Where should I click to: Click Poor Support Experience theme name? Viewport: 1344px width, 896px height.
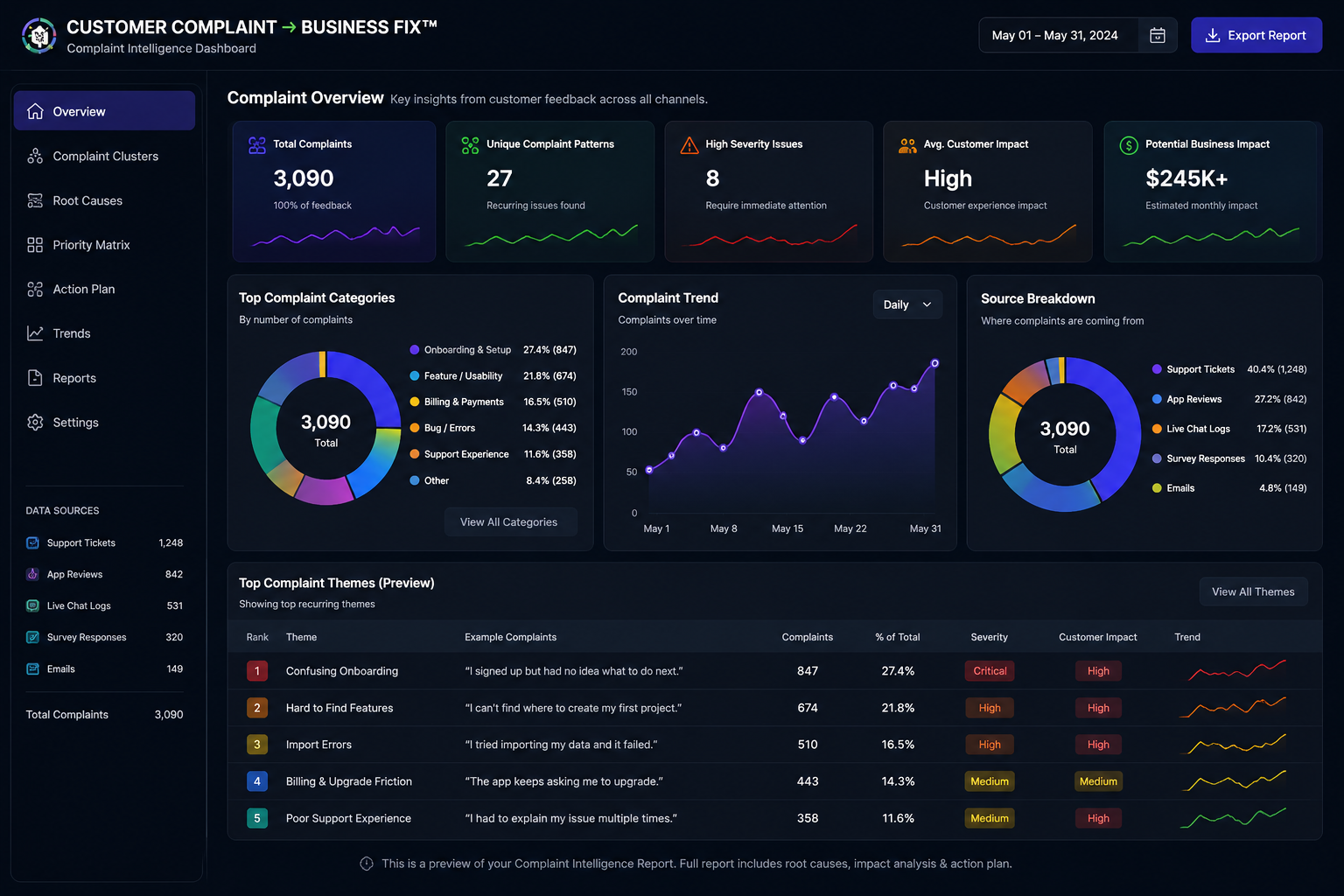pyautogui.click(x=348, y=818)
